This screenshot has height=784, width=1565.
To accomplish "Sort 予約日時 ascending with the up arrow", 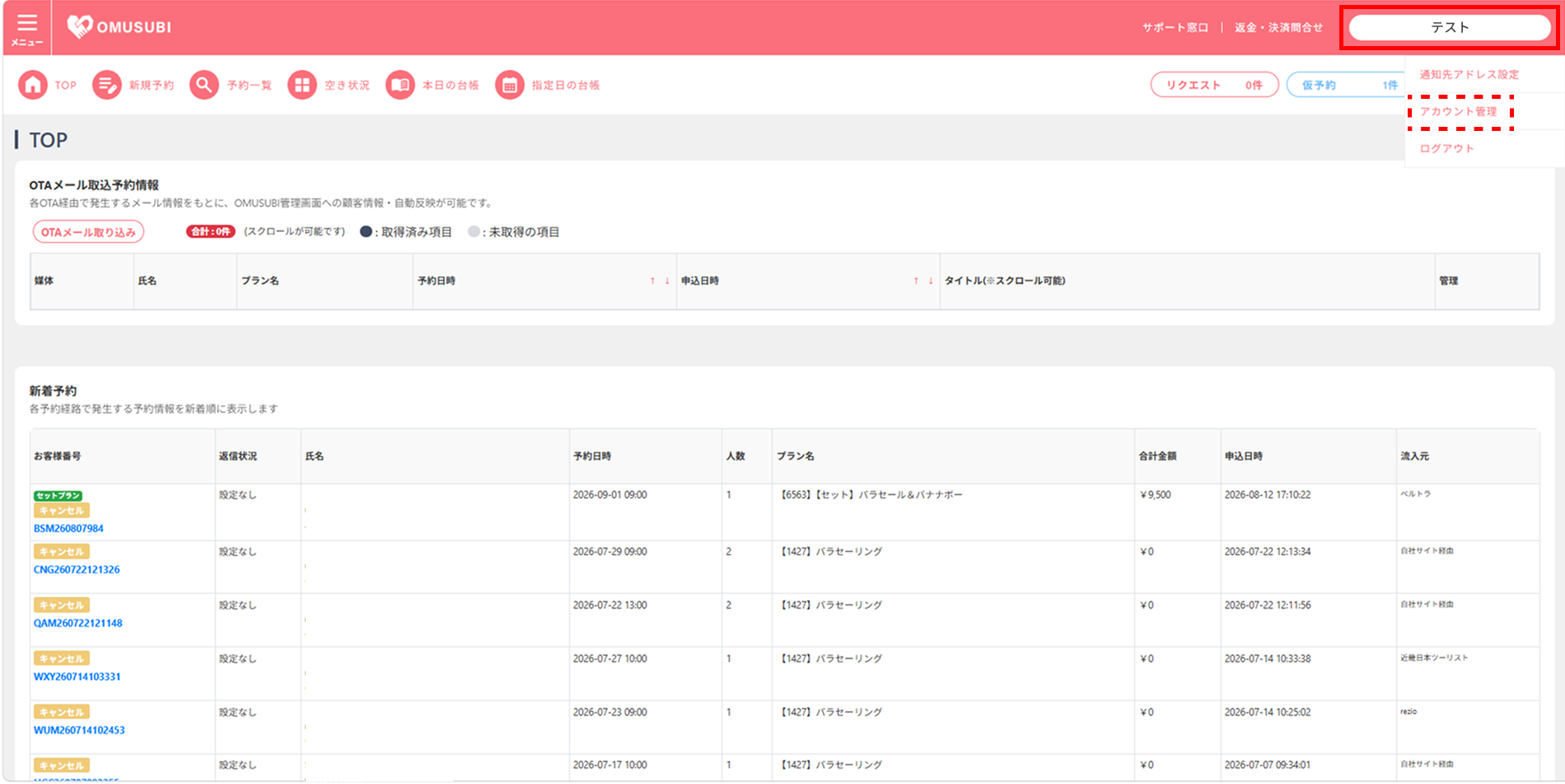I will (652, 281).
